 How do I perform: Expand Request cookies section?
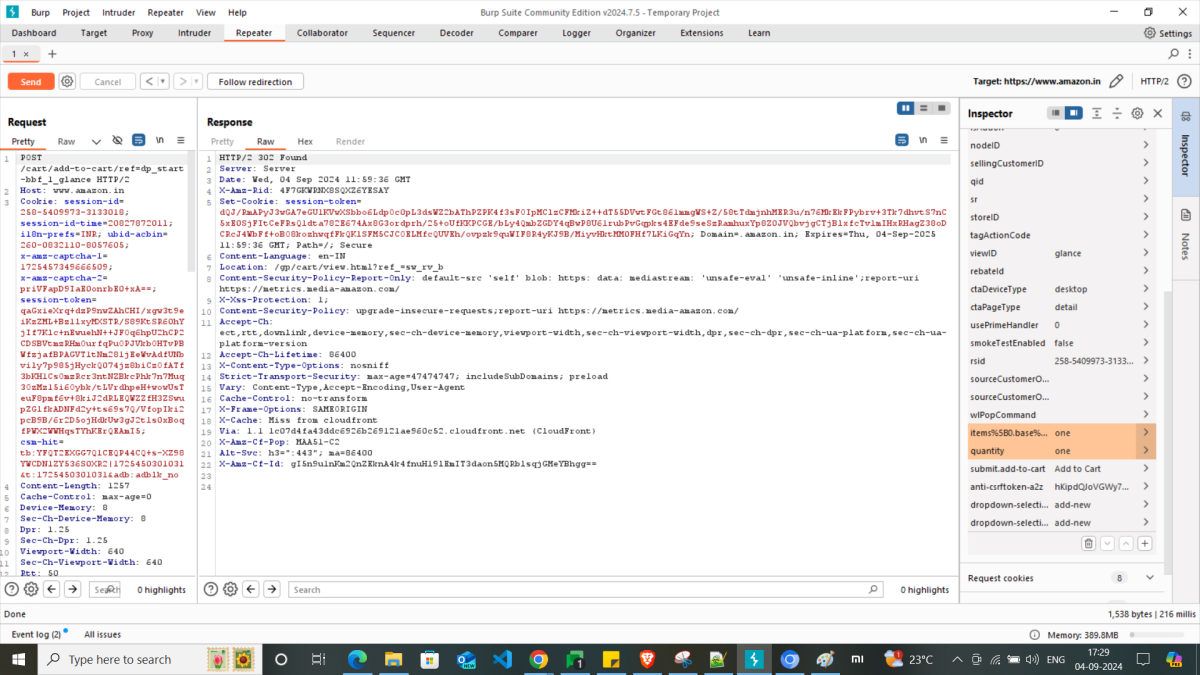(x=1149, y=578)
